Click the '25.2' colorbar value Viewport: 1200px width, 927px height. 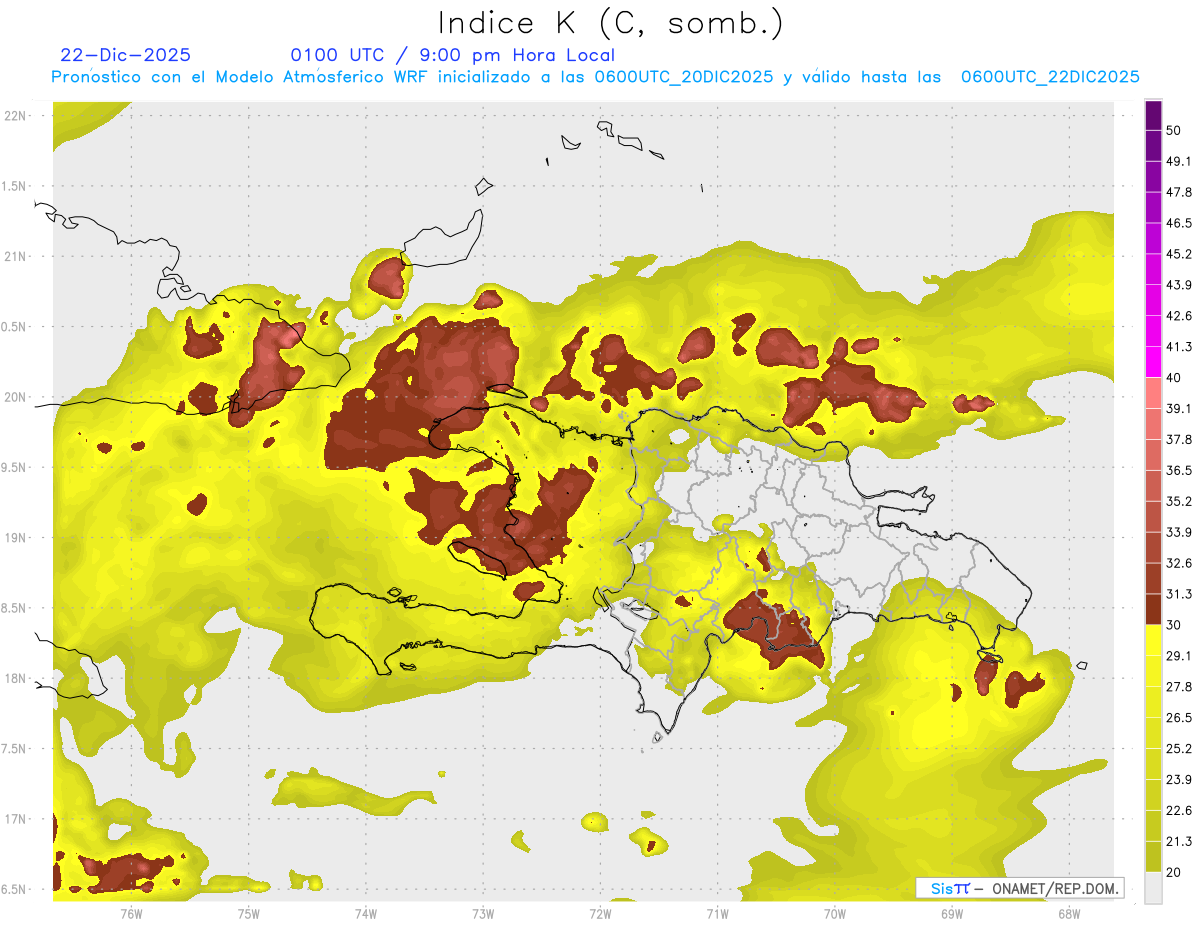1179,749
